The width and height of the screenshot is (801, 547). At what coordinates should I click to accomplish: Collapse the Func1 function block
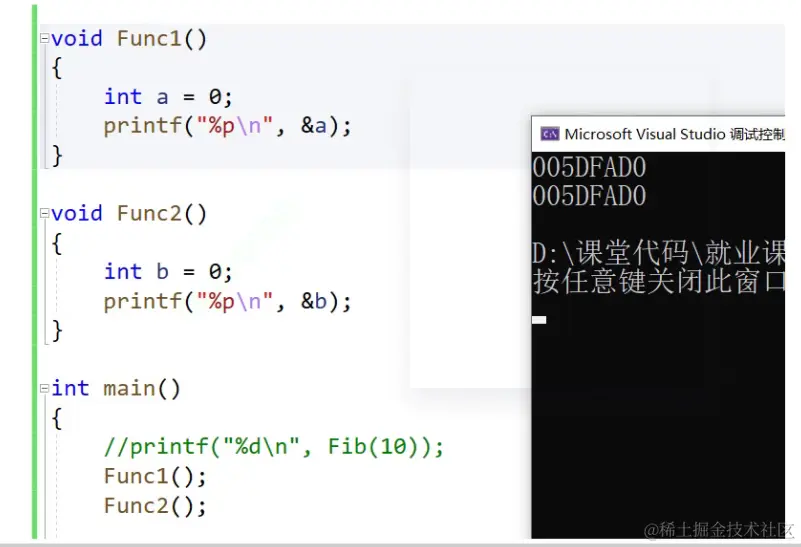point(44,38)
